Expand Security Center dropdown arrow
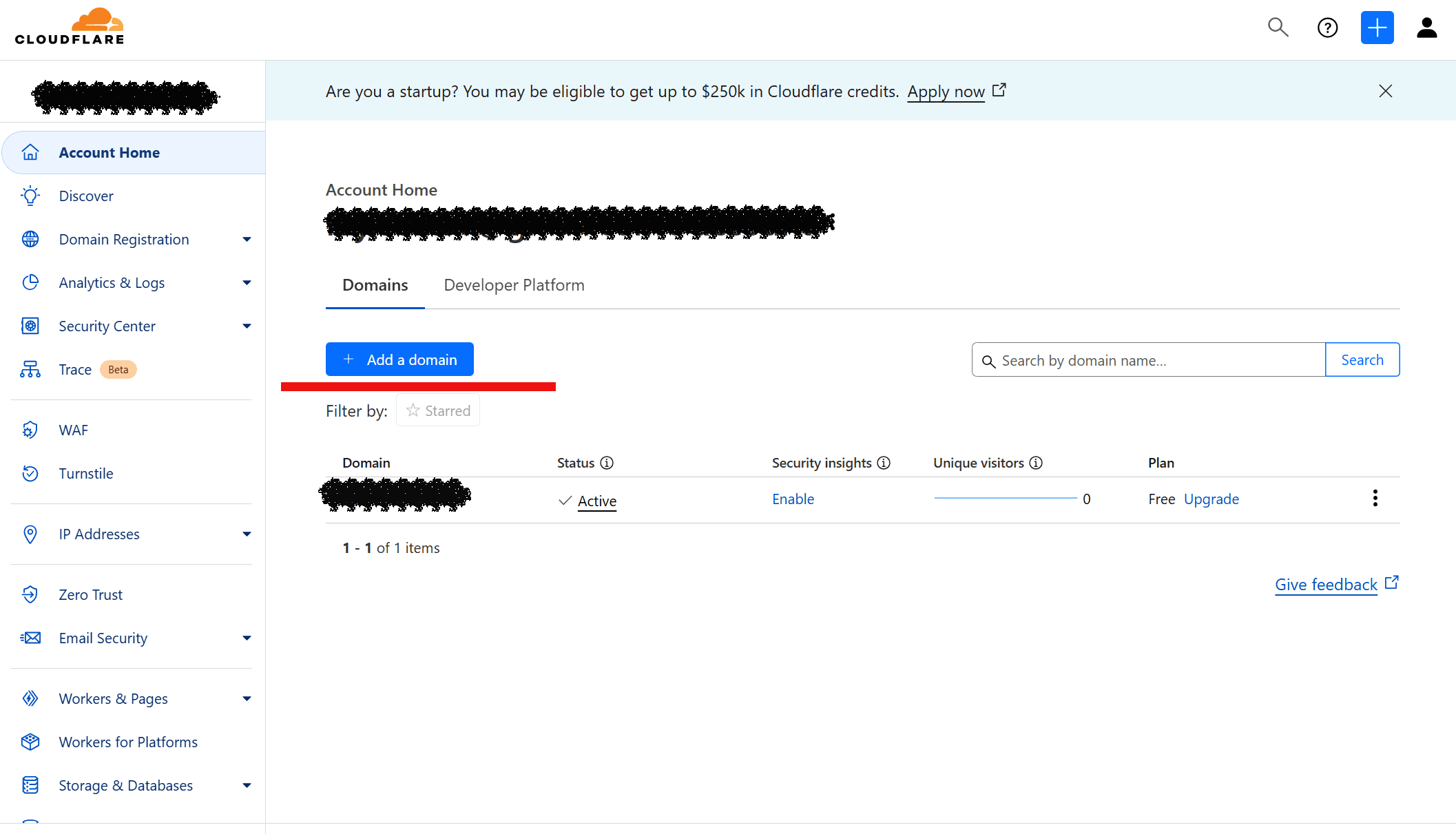The height and width of the screenshot is (834, 1456). coord(247,326)
